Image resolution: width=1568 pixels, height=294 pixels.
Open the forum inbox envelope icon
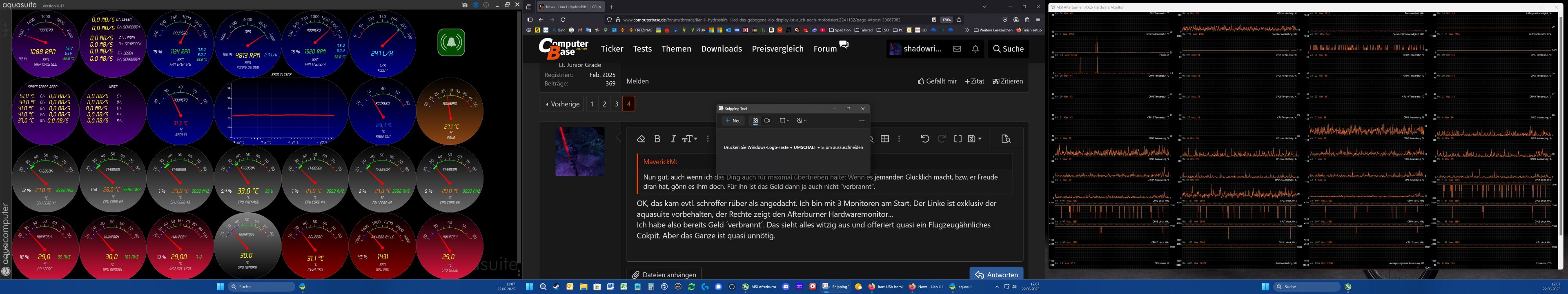957,49
